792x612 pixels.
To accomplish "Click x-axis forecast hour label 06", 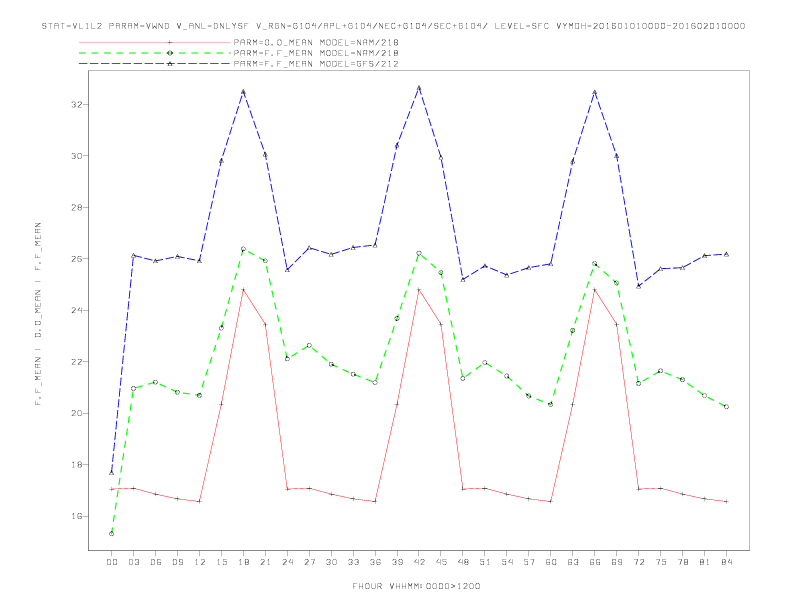I will click(x=156, y=562).
